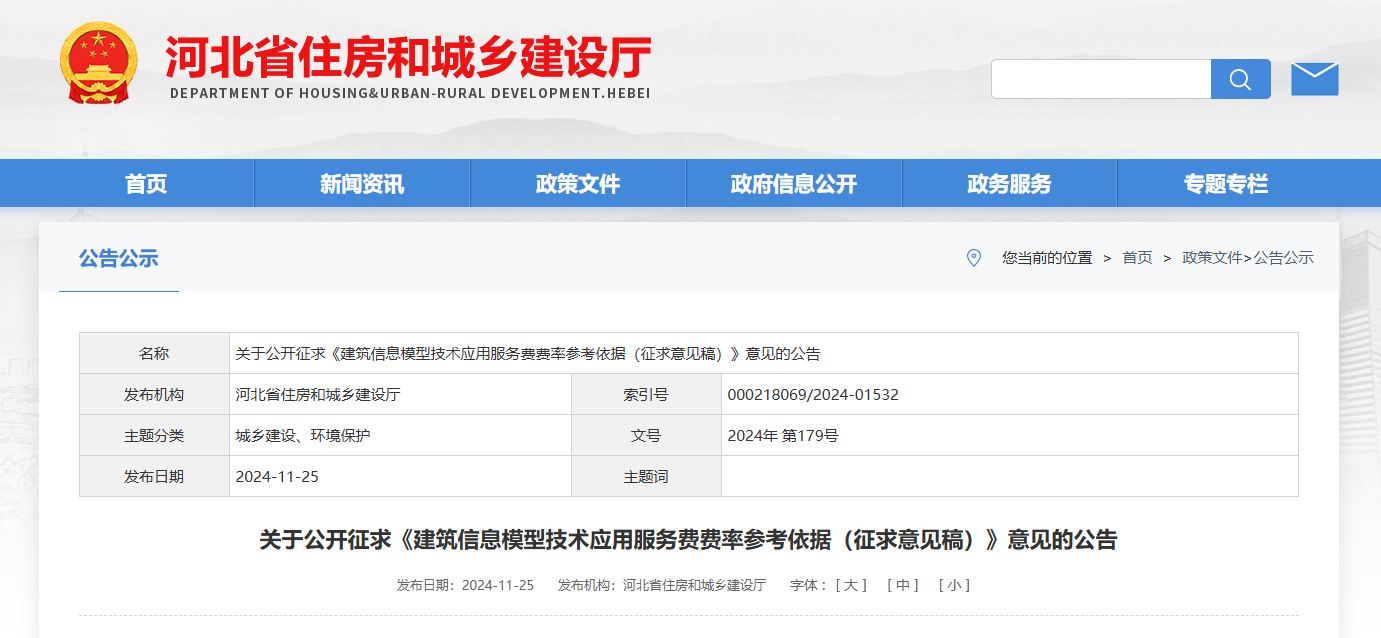The image size is (1381, 638).
Task: Click the 政策文件 breadcrumb link
Action: (1212, 258)
